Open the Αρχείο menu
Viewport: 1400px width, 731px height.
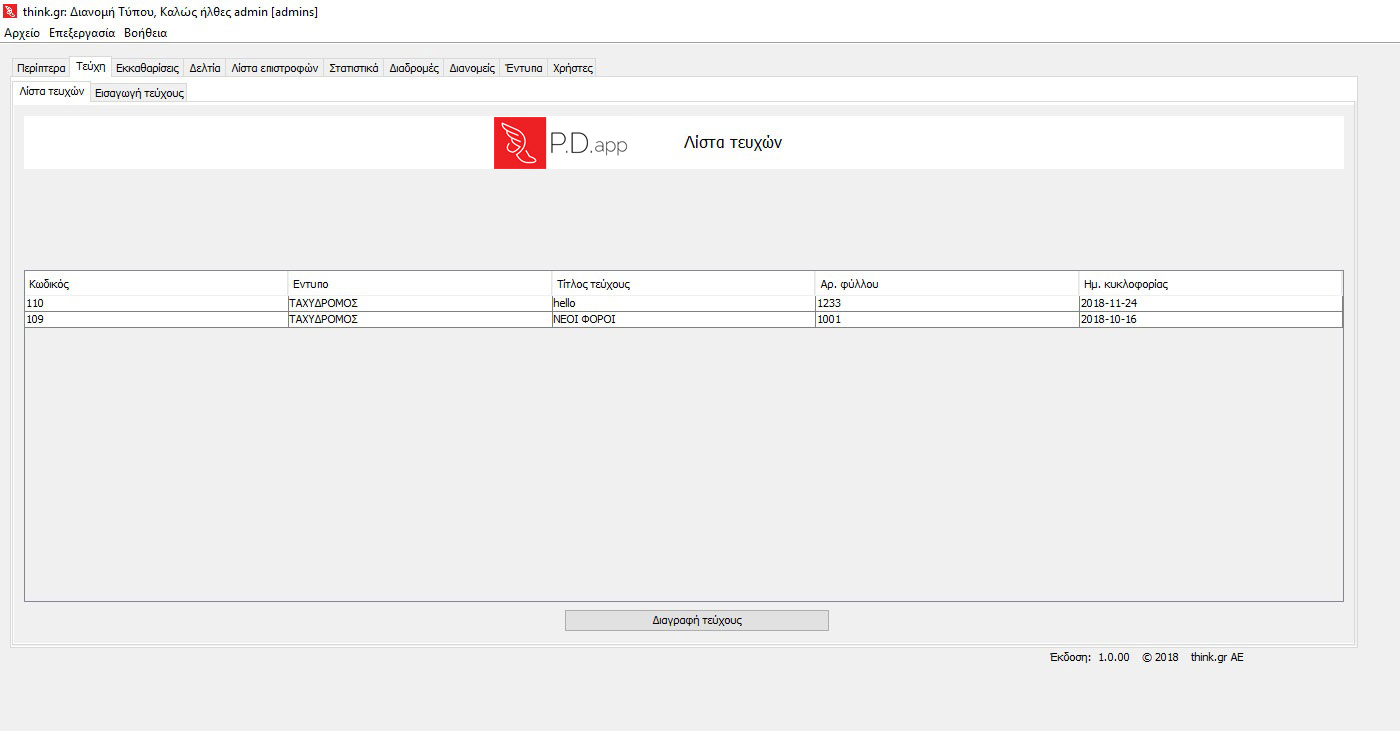(22, 33)
